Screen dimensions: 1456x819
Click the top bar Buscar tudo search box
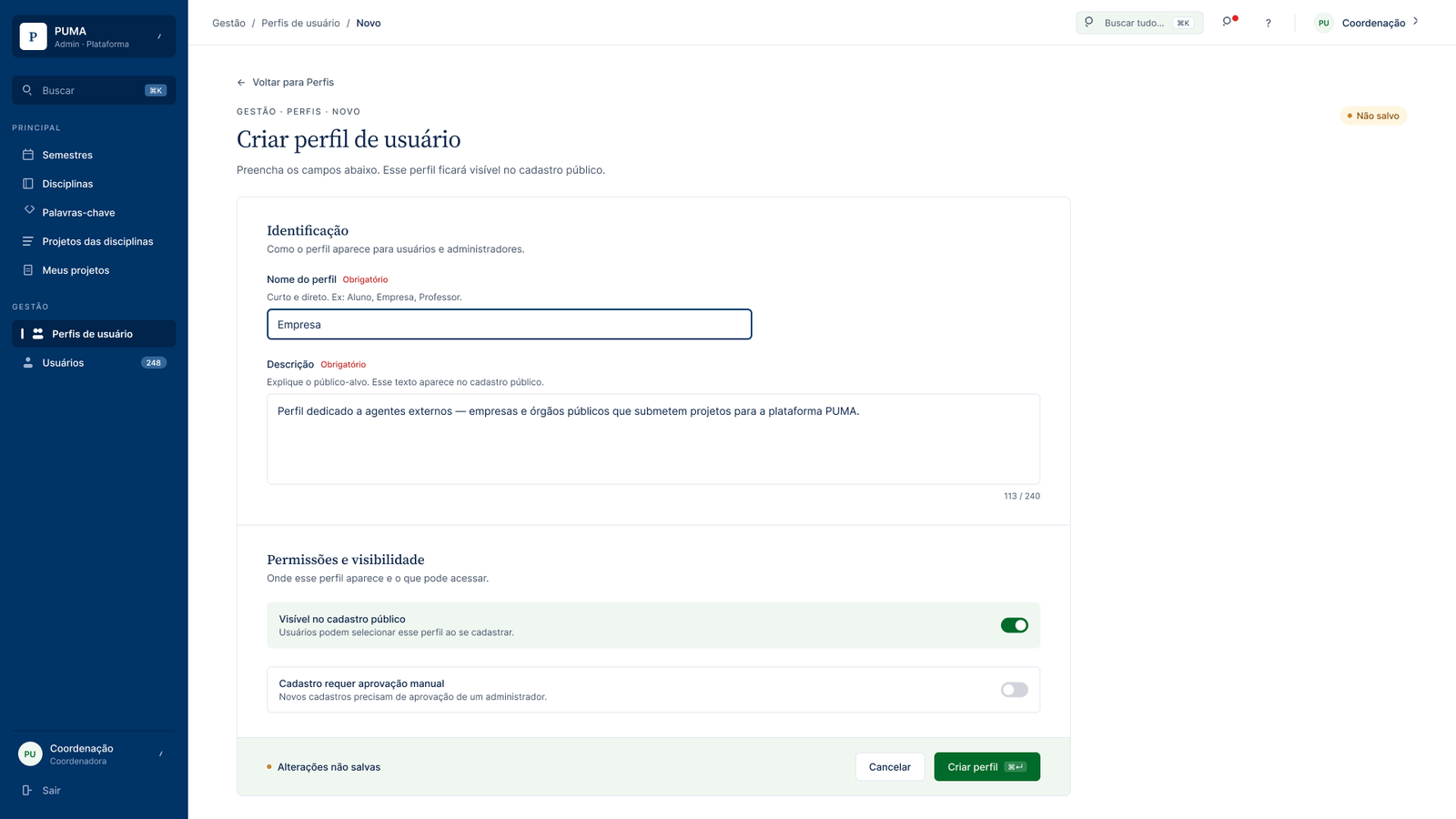(x=1139, y=23)
